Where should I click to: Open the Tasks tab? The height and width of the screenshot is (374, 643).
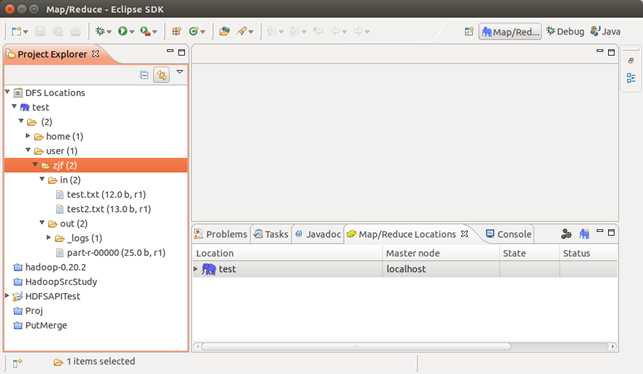tap(271, 234)
